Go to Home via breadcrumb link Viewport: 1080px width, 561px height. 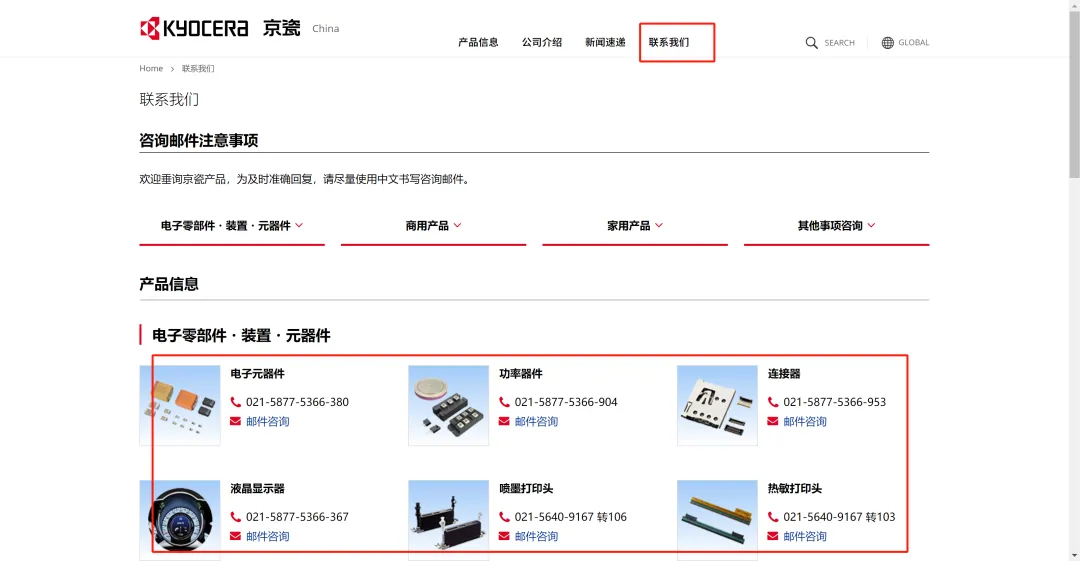151,69
